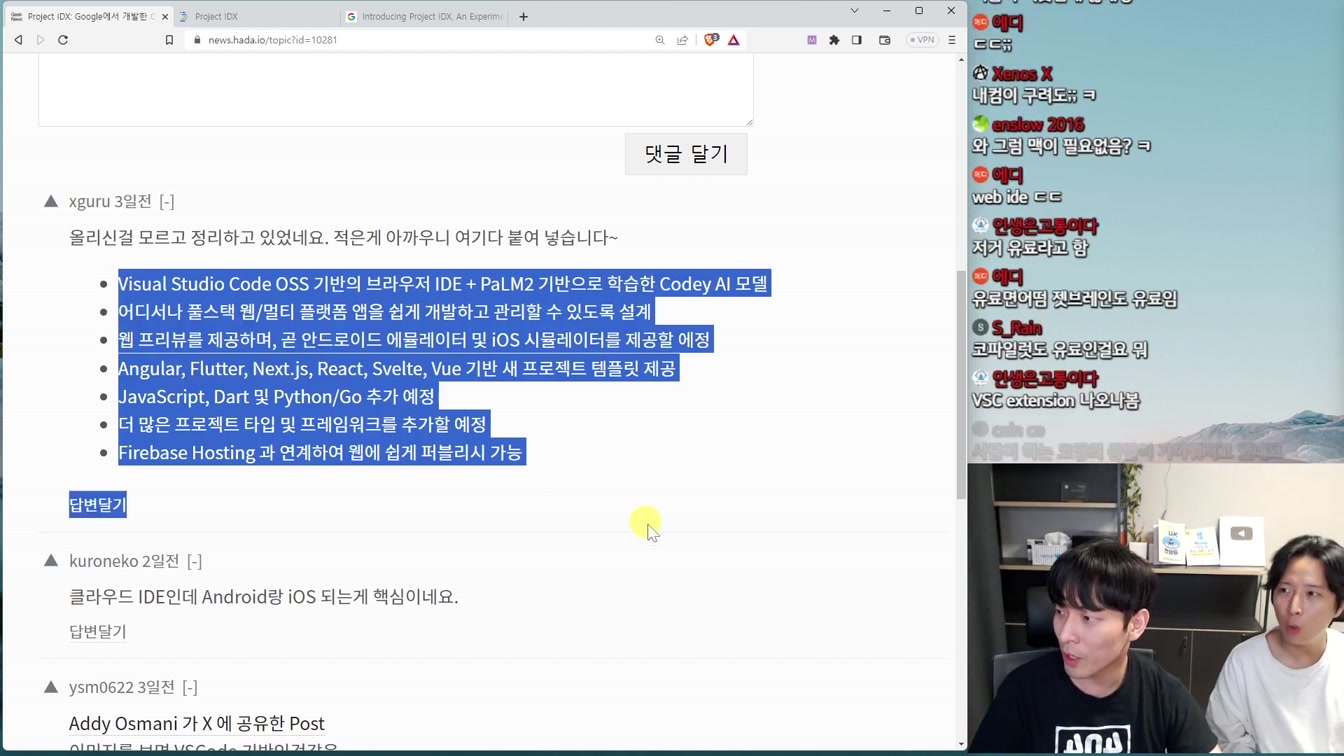Click the purple M extension icon

(x=812, y=40)
